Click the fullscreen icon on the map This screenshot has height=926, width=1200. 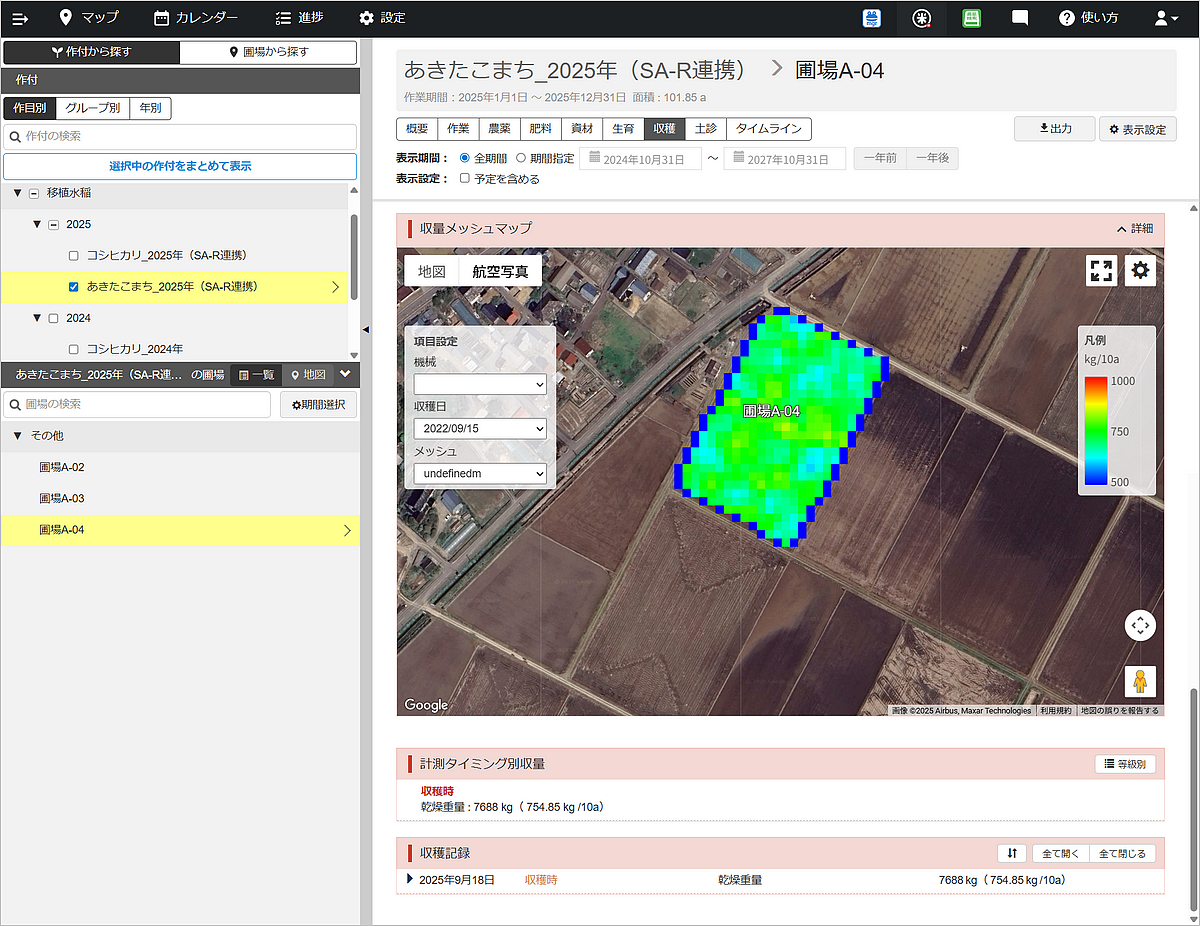(1101, 271)
